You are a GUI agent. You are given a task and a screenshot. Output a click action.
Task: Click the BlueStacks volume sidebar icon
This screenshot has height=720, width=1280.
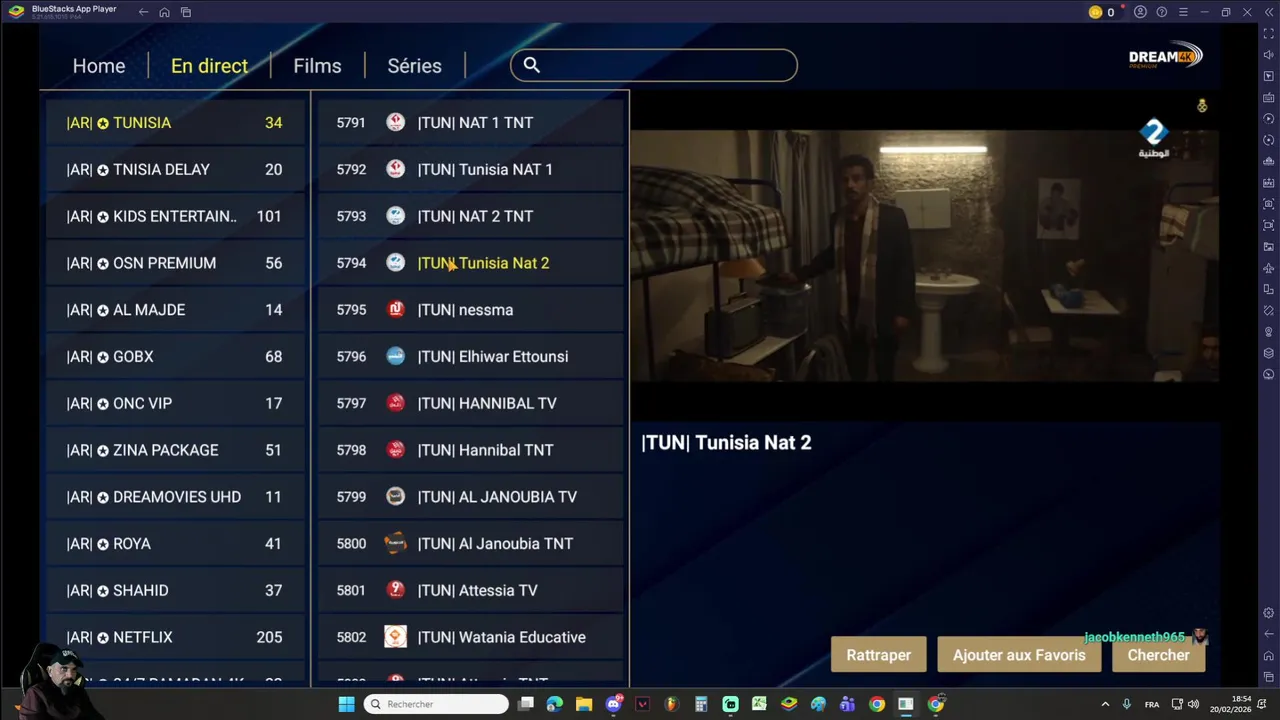pyautogui.click(x=1269, y=54)
